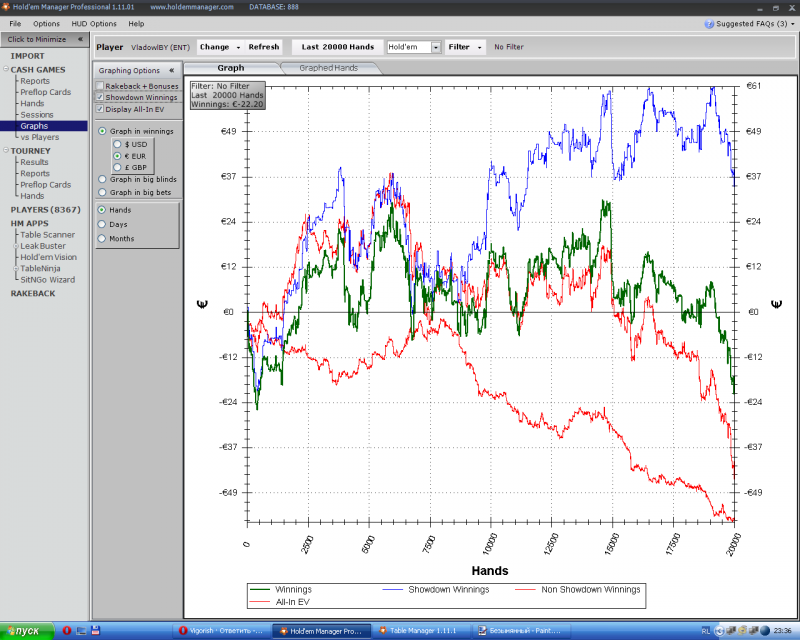Collapse the sidebar using Click to Minimize arrows
This screenshot has height=640, width=800.
[x=80, y=39]
